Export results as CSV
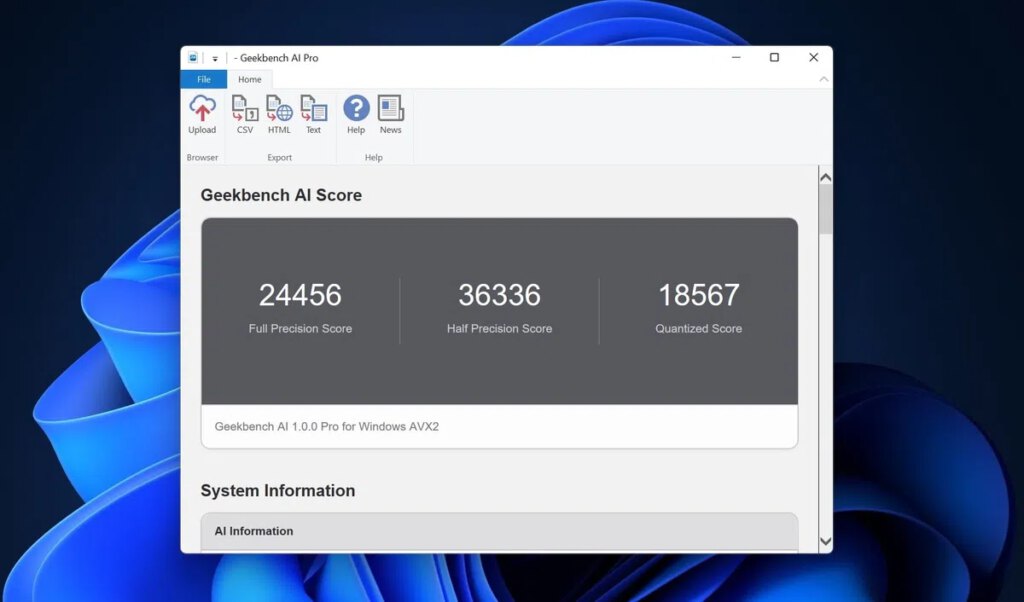The image size is (1024, 602). tap(245, 114)
